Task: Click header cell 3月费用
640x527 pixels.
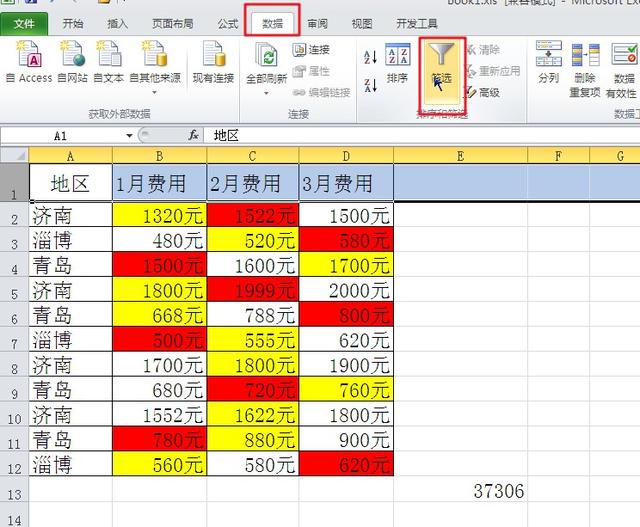Action: (346, 183)
